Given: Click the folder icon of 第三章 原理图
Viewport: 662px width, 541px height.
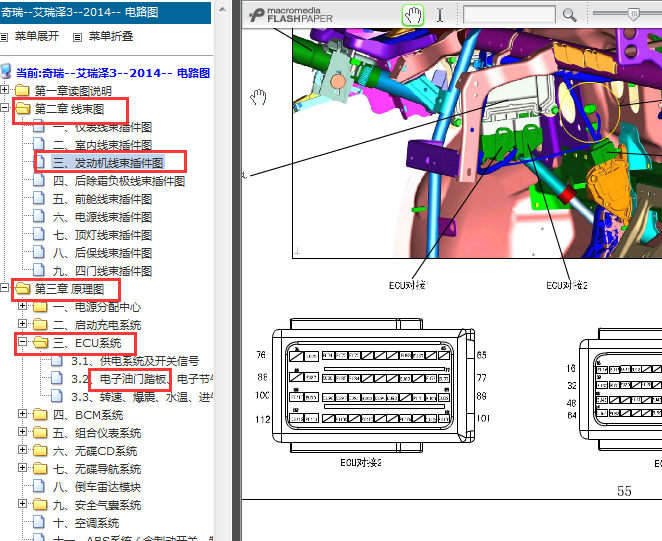Looking at the screenshot, I should 22,289.
